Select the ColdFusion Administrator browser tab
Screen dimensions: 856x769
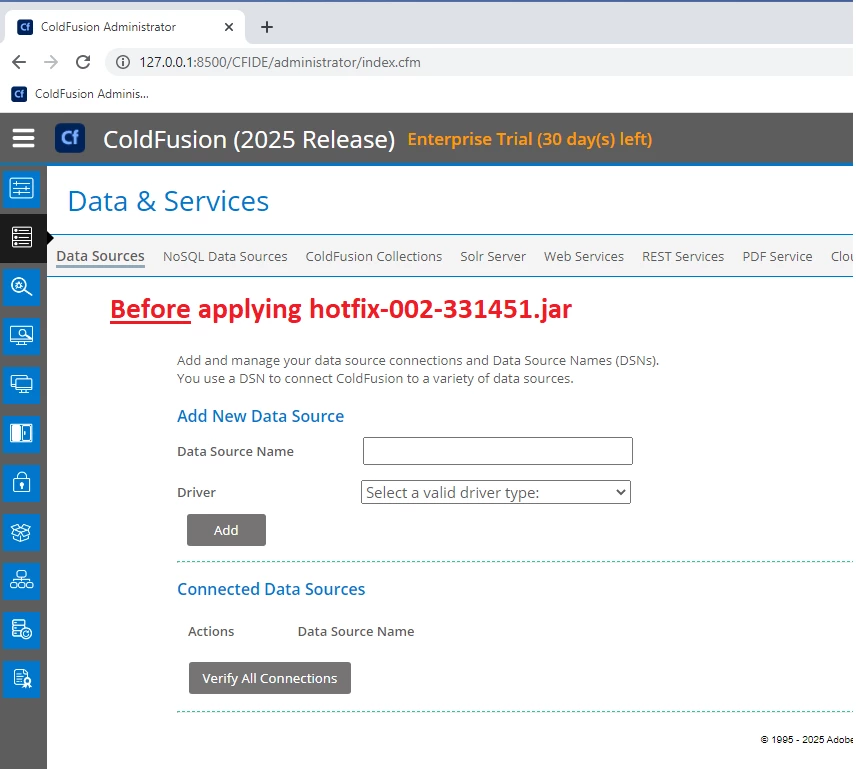tap(125, 27)
